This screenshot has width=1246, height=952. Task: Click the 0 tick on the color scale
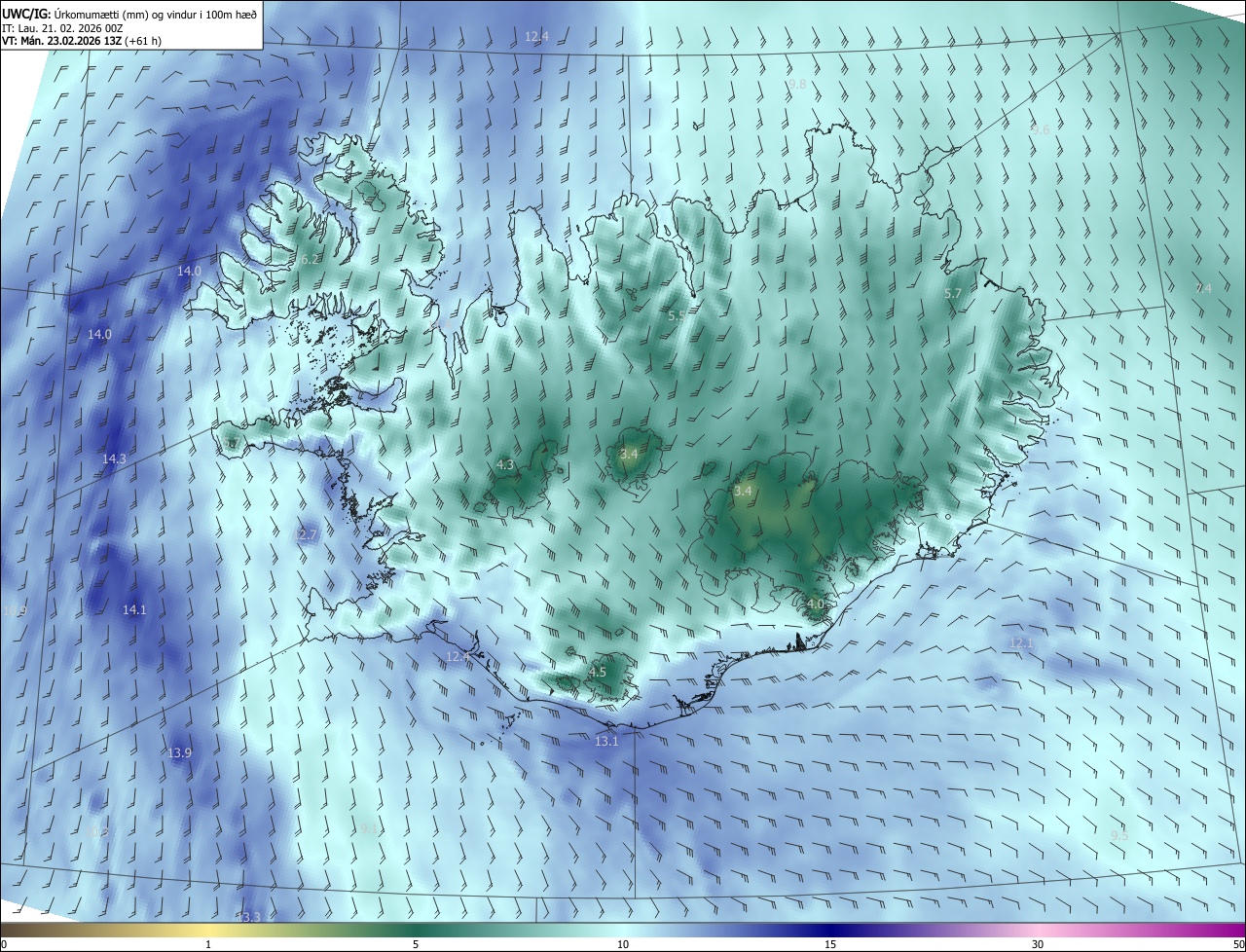click(x=3, y=944)
